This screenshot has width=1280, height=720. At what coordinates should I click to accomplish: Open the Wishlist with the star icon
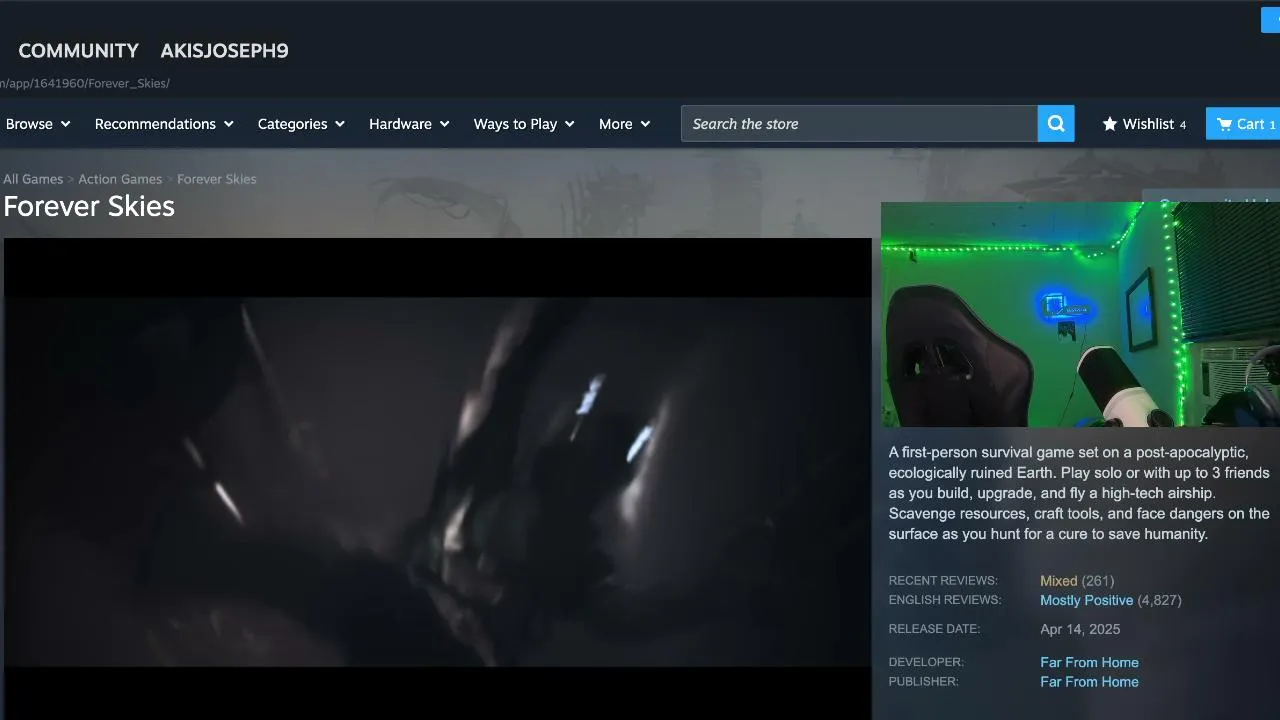pyautogui.click(x=1144, y=124)
